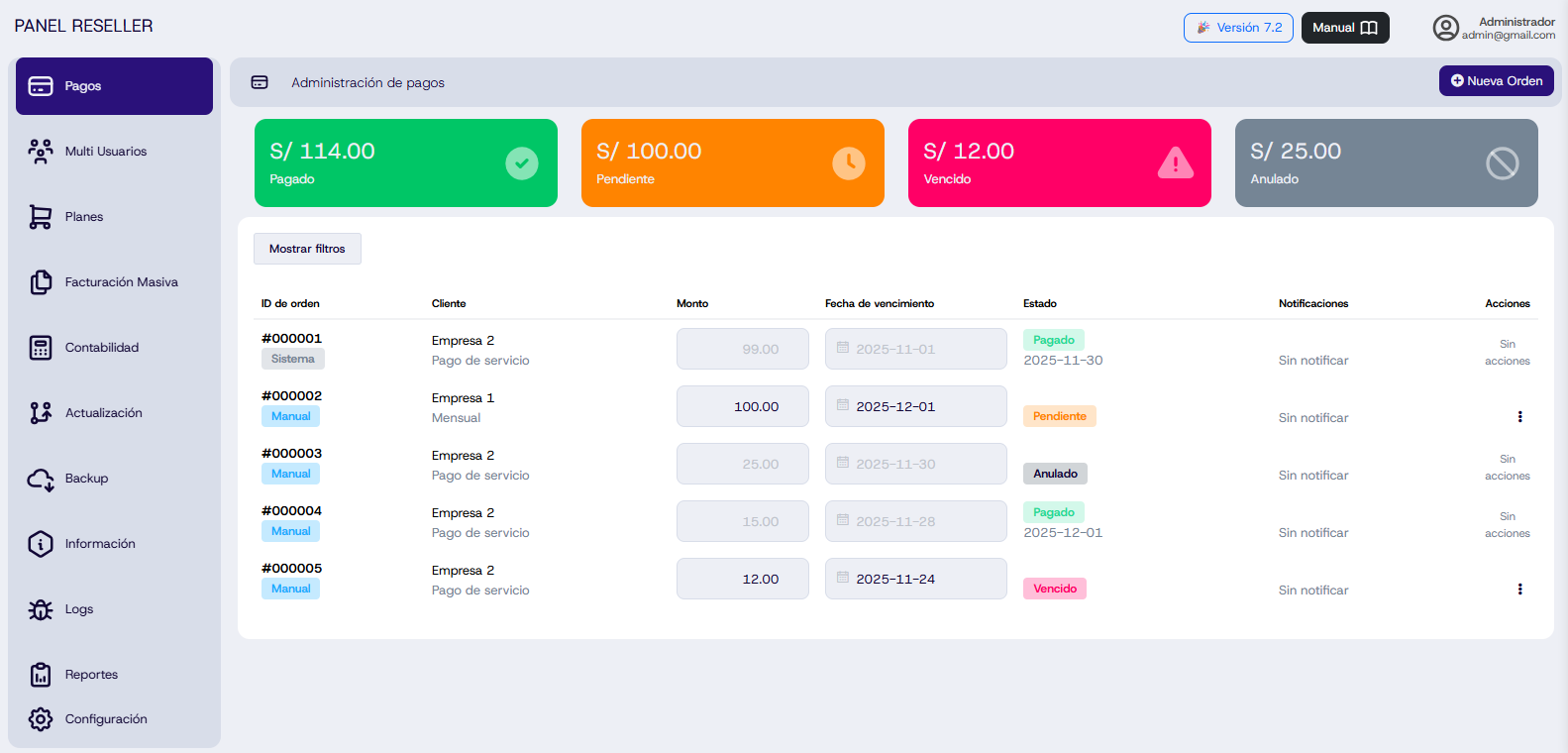The height and width of the screenshot is (753, 1568).
Task: Create a new order with Nueva Orden
Action: coord(1496,81)
